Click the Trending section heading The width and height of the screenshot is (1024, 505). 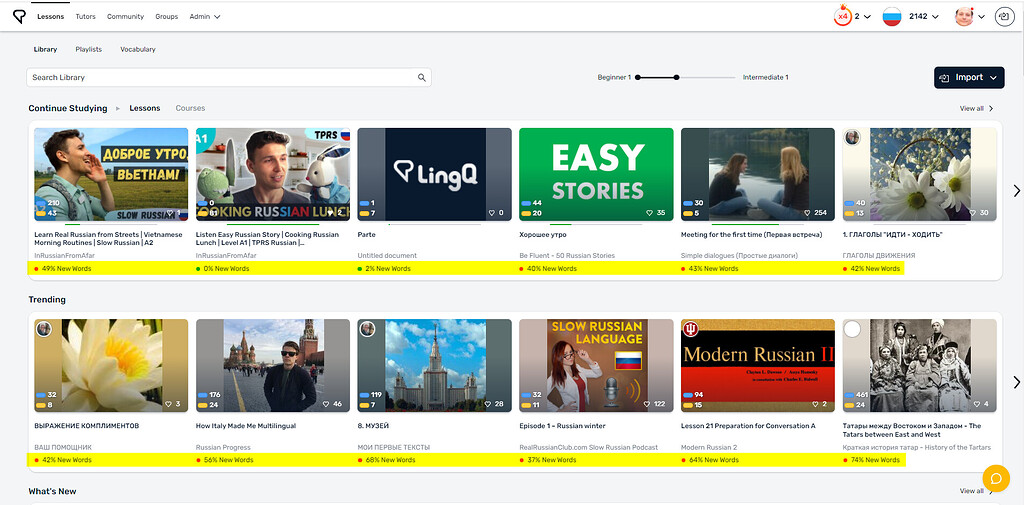tap(47, 300)
